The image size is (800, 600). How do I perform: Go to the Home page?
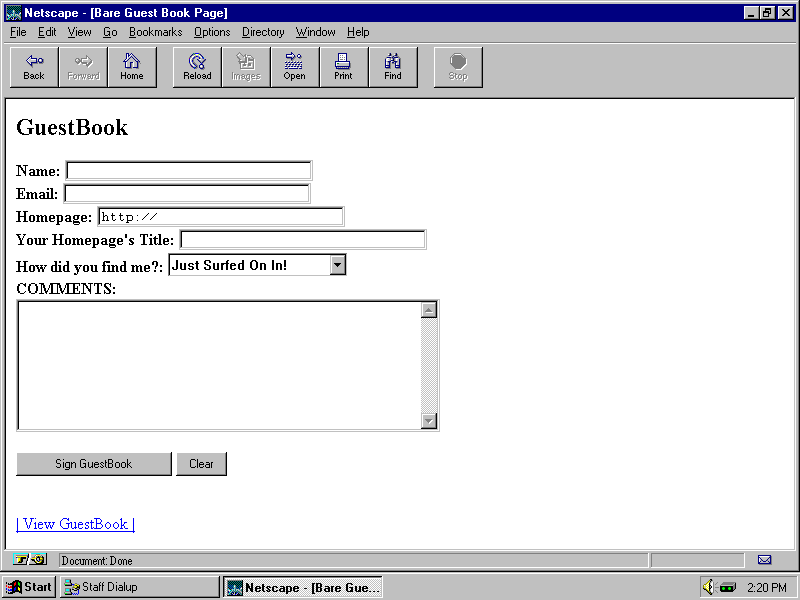132,67
